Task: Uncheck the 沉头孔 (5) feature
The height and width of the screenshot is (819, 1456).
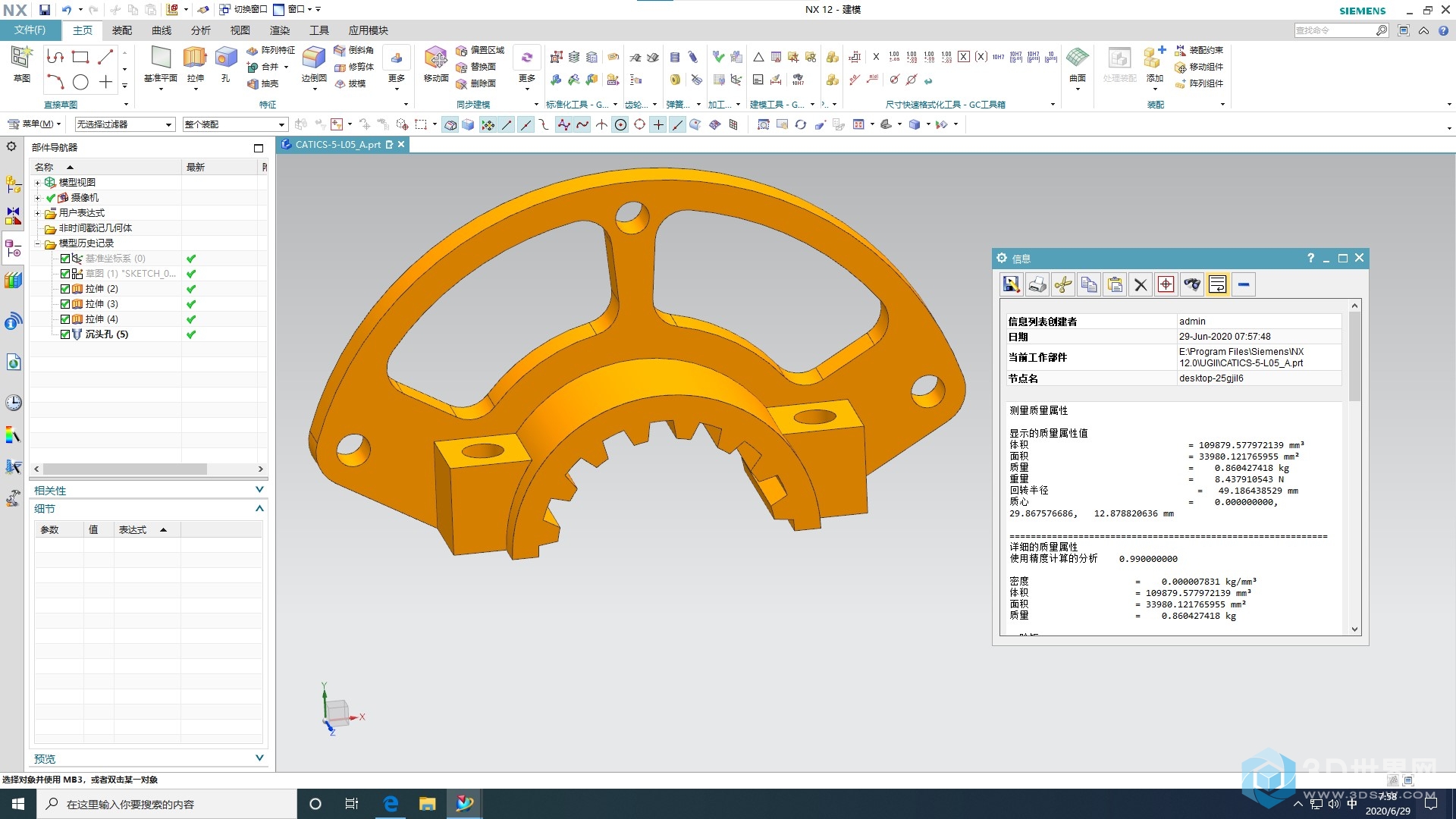Action: click(65, 334)
